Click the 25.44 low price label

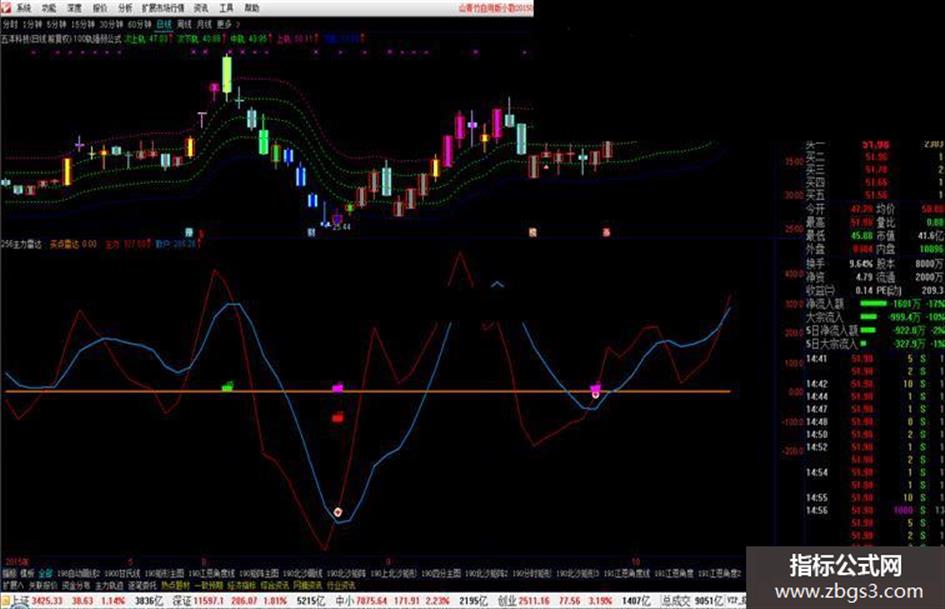click(x=341, y=227)
